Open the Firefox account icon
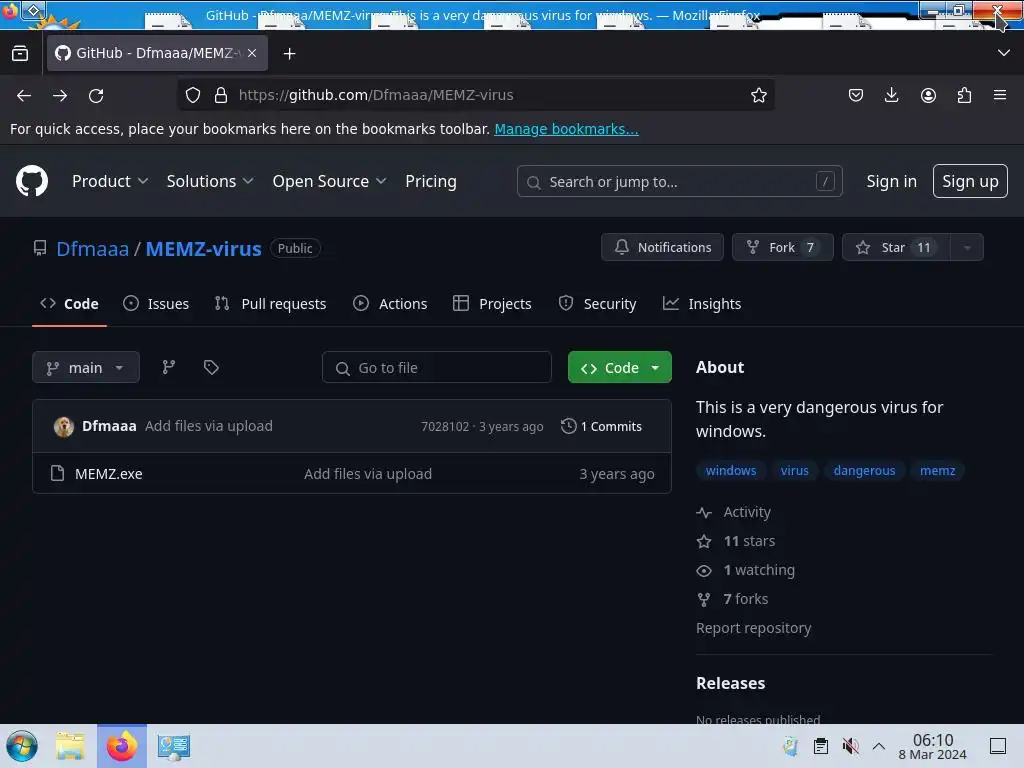Screen dimensions: 1024x768 coord(928,95)
